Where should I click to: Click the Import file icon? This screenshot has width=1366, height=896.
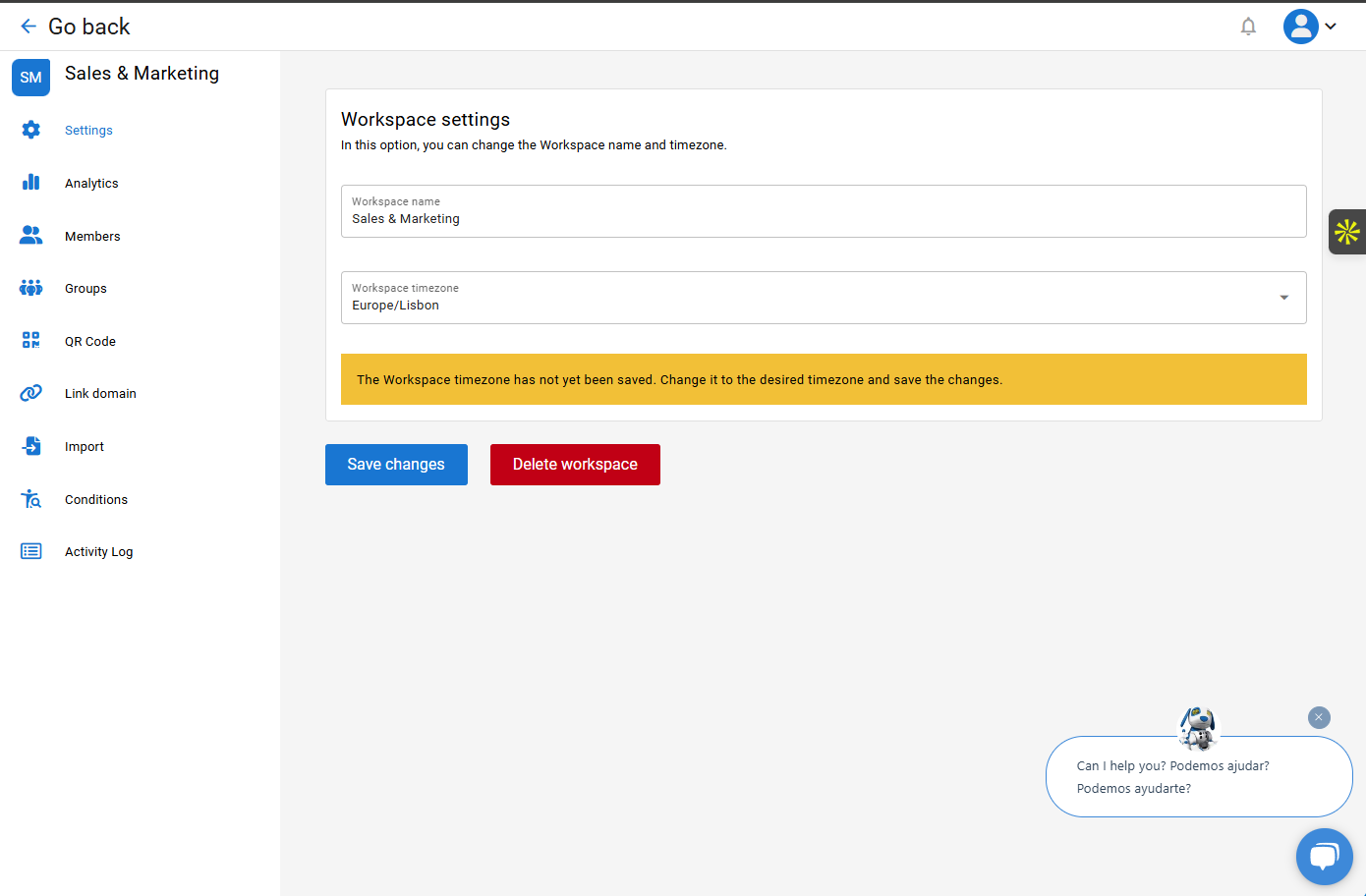click(31, 446)
